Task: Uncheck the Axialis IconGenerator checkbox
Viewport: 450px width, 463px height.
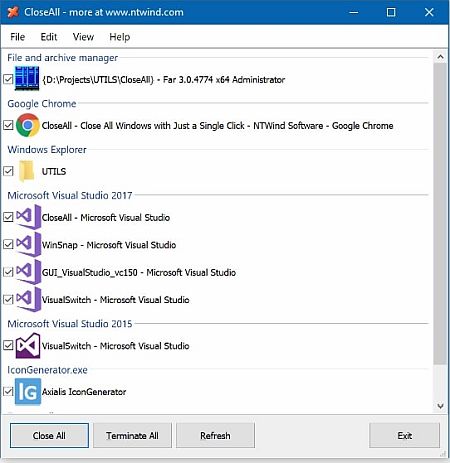Action: click(8, 392)
